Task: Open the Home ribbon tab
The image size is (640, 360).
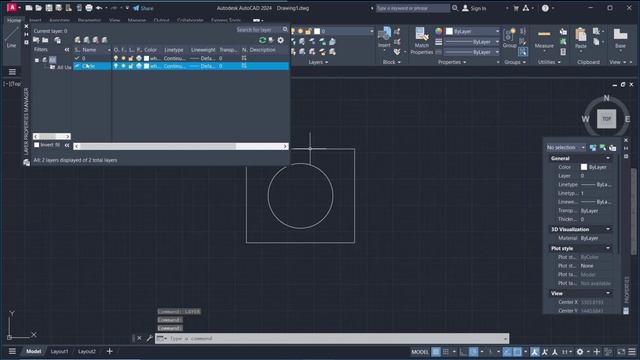Action: coord(13,20)
